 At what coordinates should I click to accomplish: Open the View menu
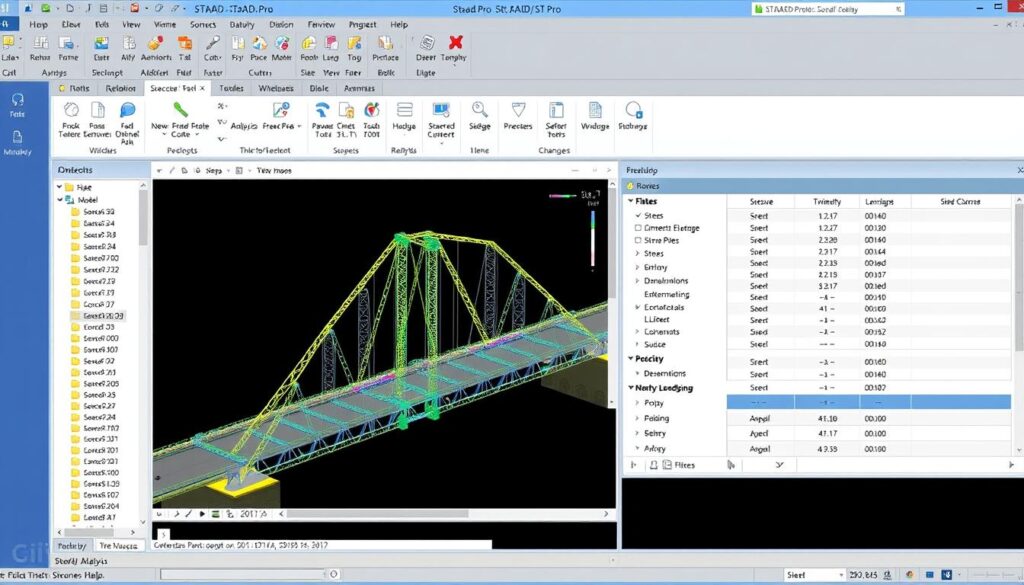point(131,24)
